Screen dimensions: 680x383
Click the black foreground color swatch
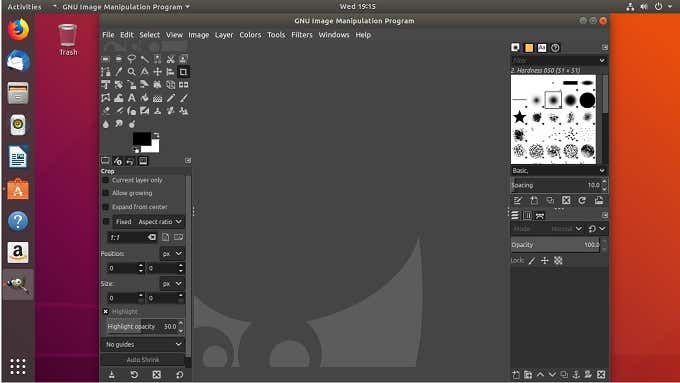click(141, 138)
